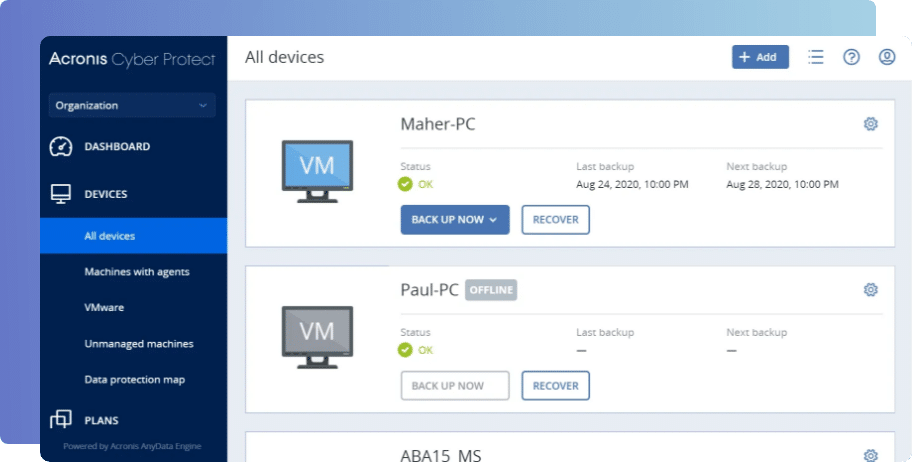Open settings gear for Maher-PC
The height and width of the screenshot is (462, 912).
click(870, 124)
